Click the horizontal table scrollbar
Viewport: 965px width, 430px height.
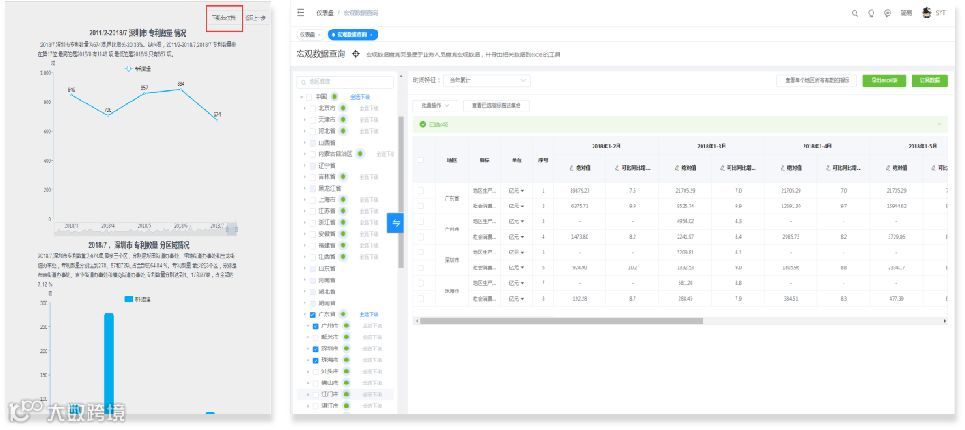(x=561, y=321)
